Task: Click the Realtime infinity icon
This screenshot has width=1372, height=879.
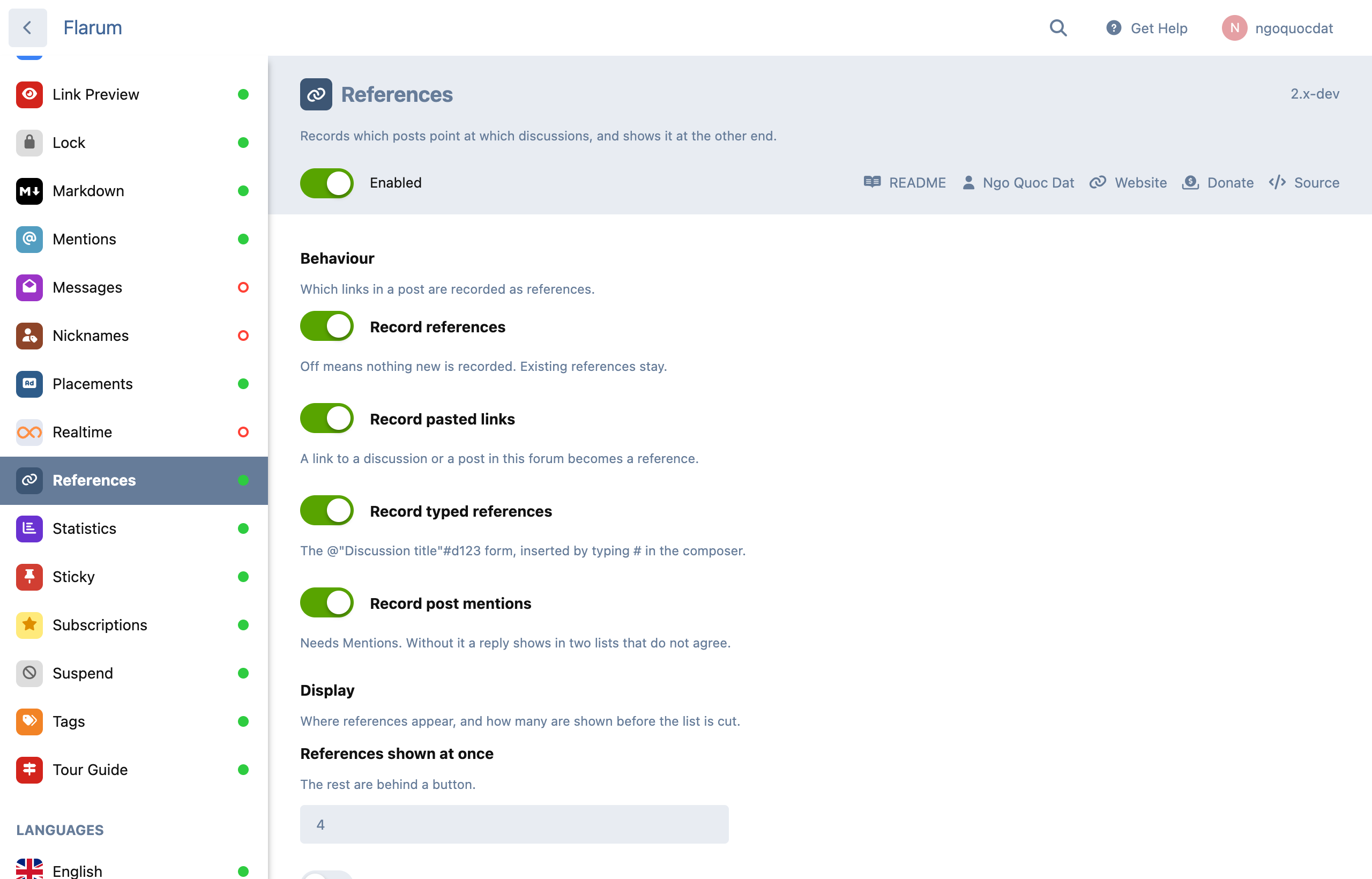Action: point(29,432)
